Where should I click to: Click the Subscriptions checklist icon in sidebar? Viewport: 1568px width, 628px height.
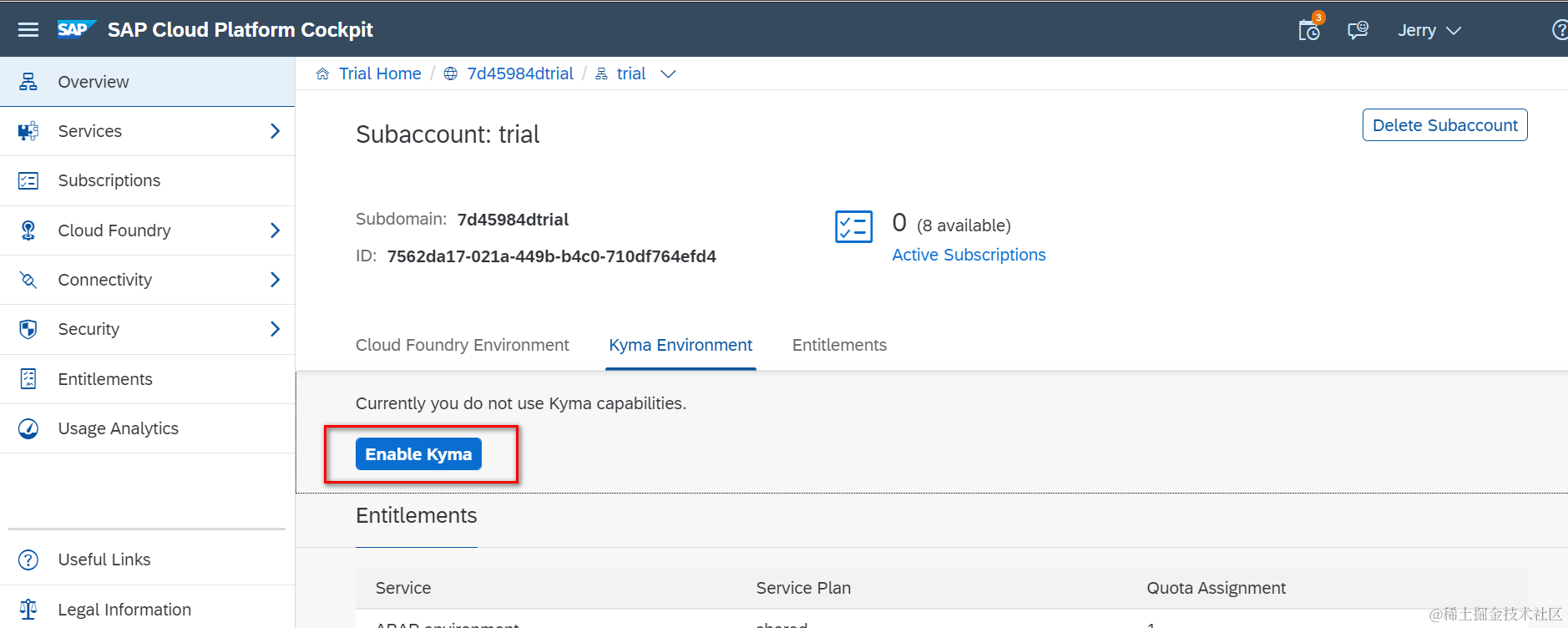point(28,180)
